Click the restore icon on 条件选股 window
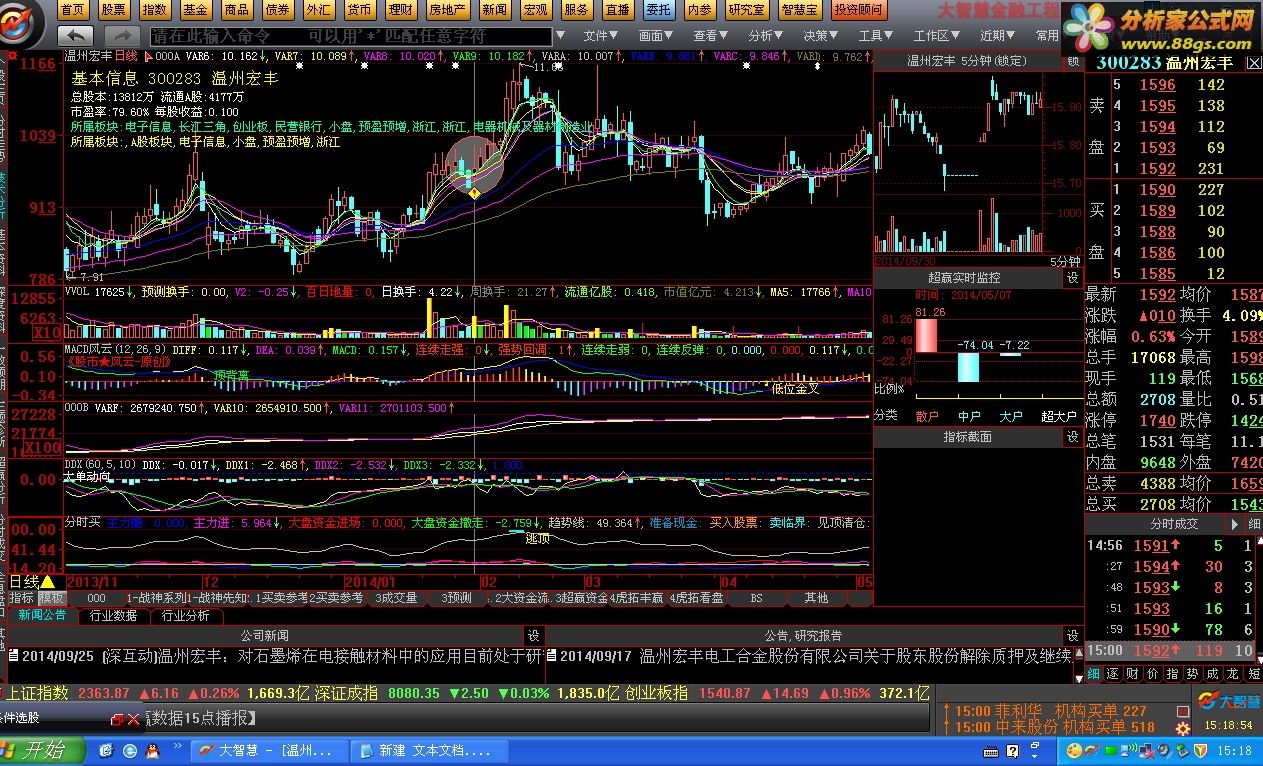The height and width of the screenshot is (766, 1263). 117,718
